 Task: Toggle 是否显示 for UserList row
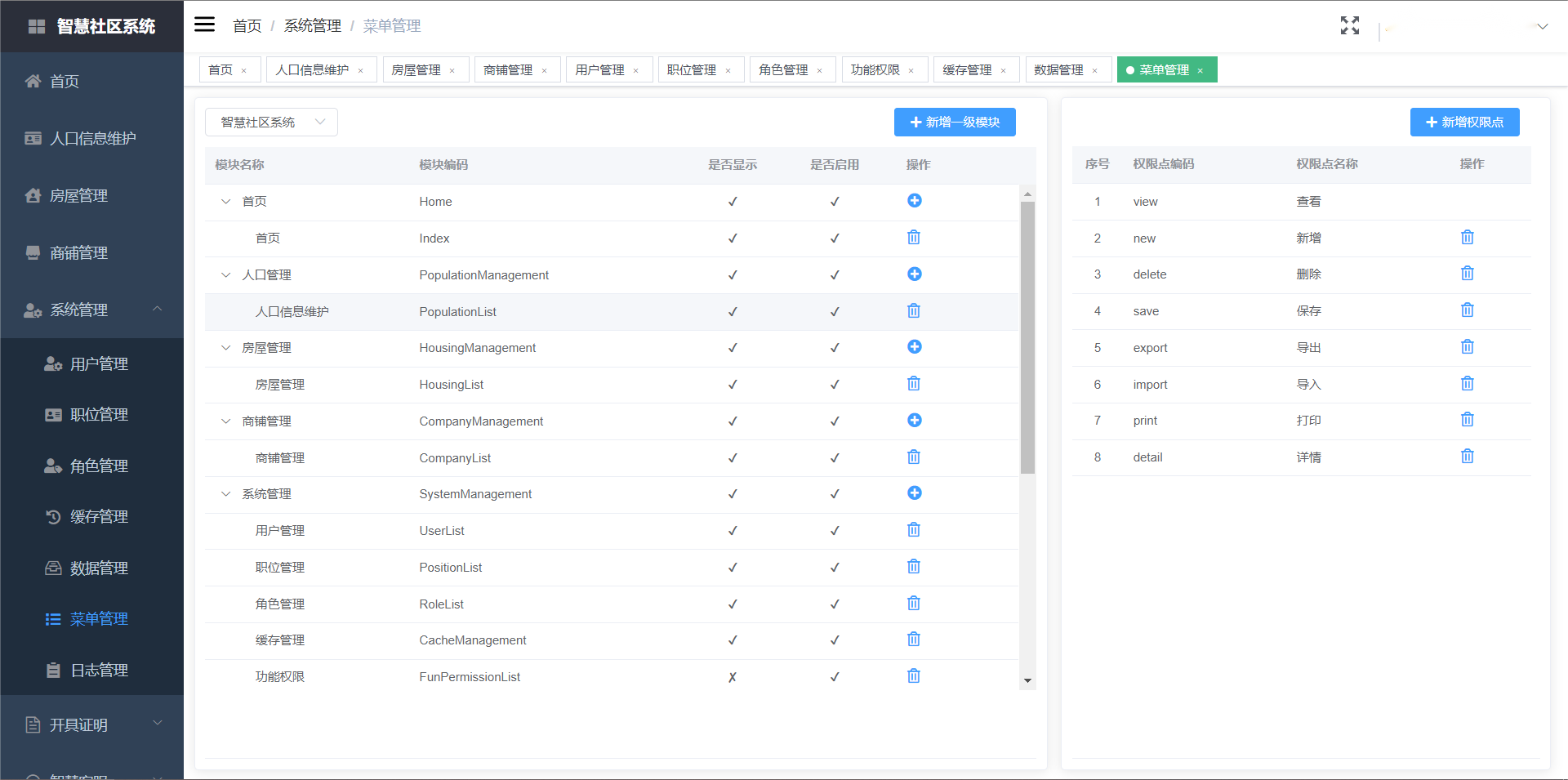click(x=733, y=531)
